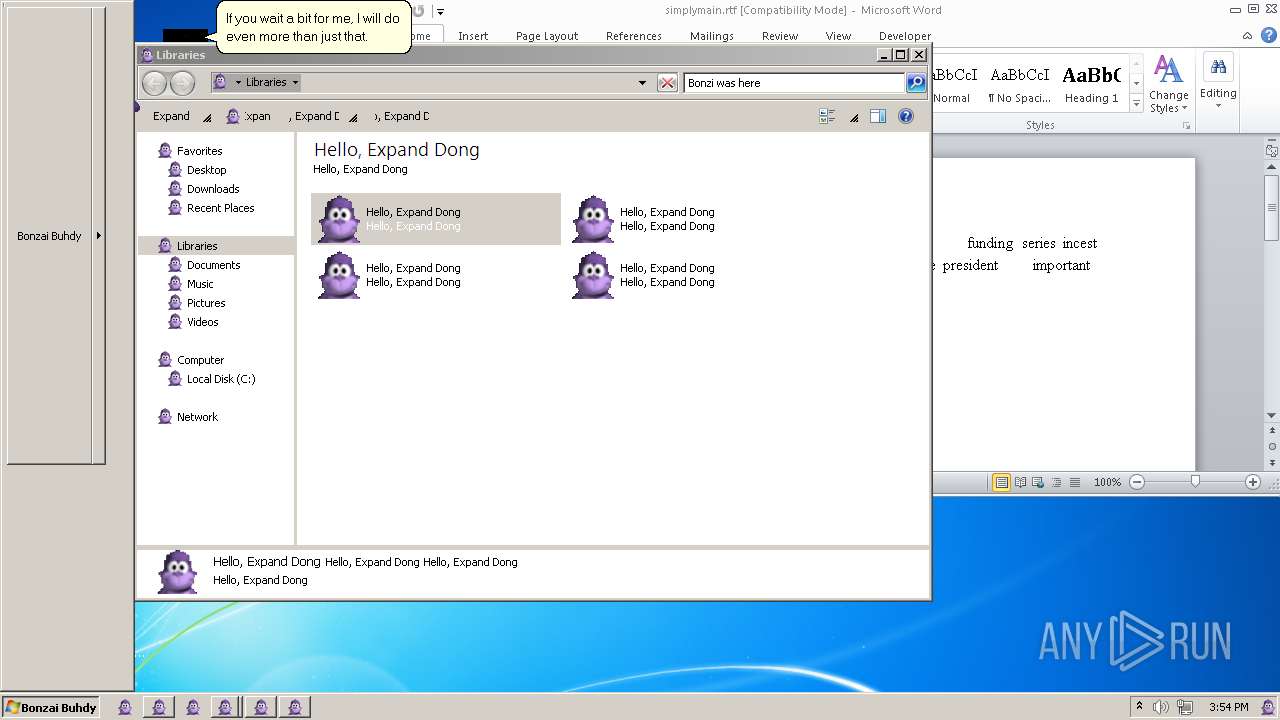The image size is (1280, 720).
Task: Select Favorites in navigation pane
Action: [199, 151]
